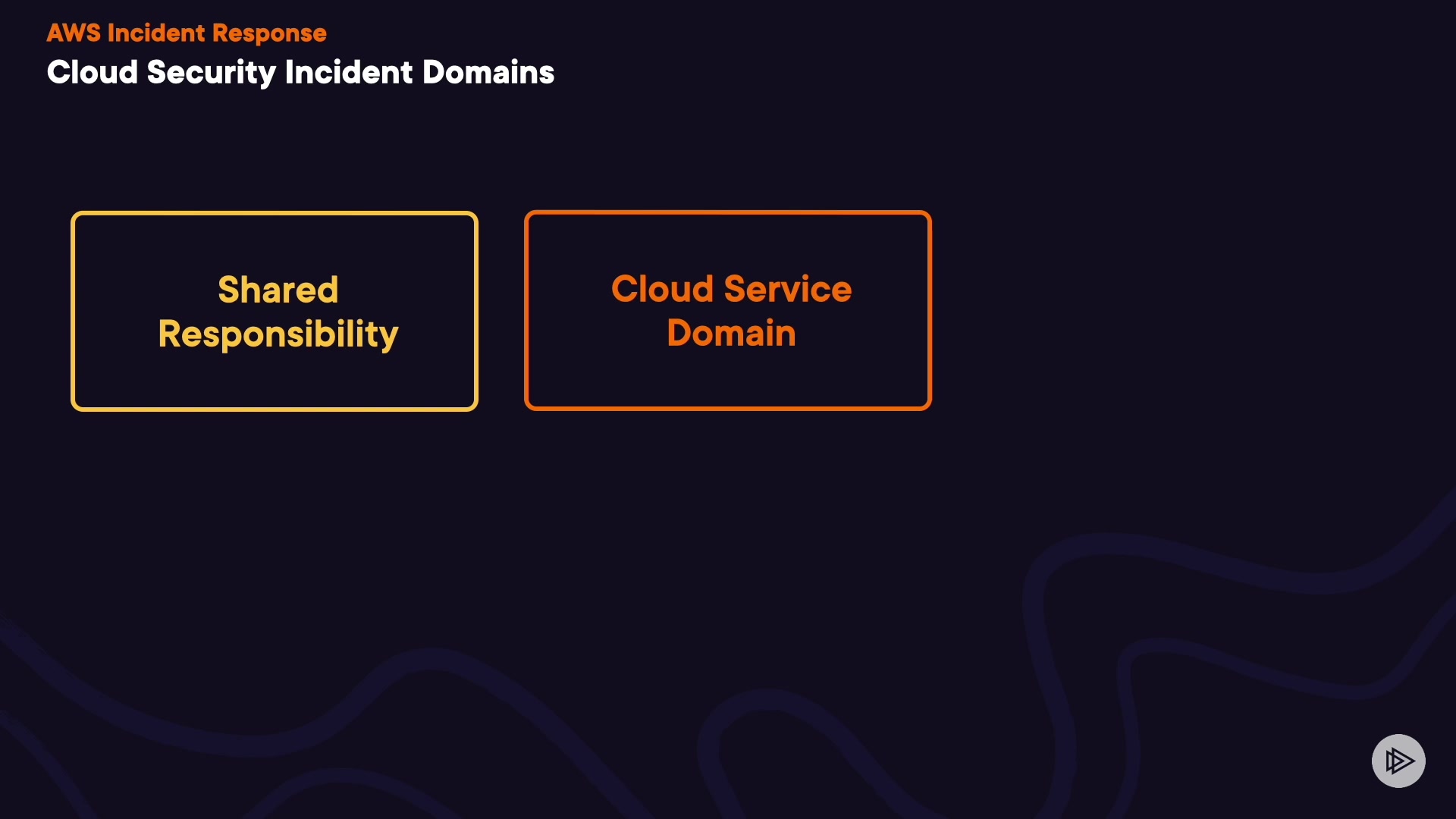Click the white word Incident in title

(x=348, y=73)
